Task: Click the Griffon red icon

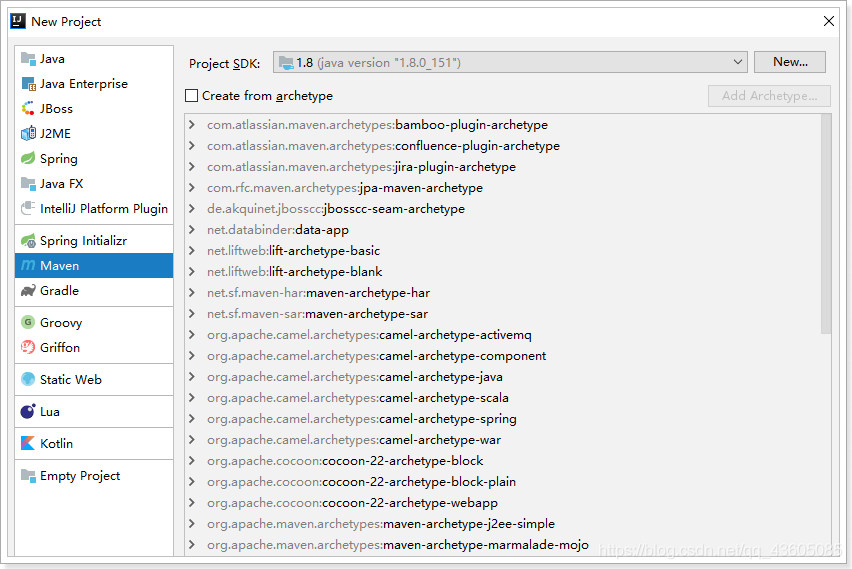Action: (28, 347)
